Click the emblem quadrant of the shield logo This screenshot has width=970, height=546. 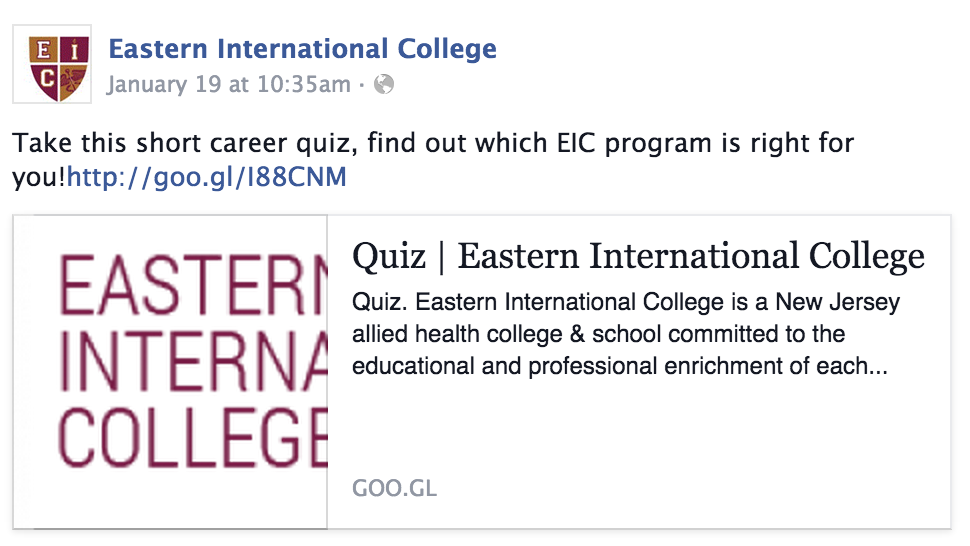73,80
